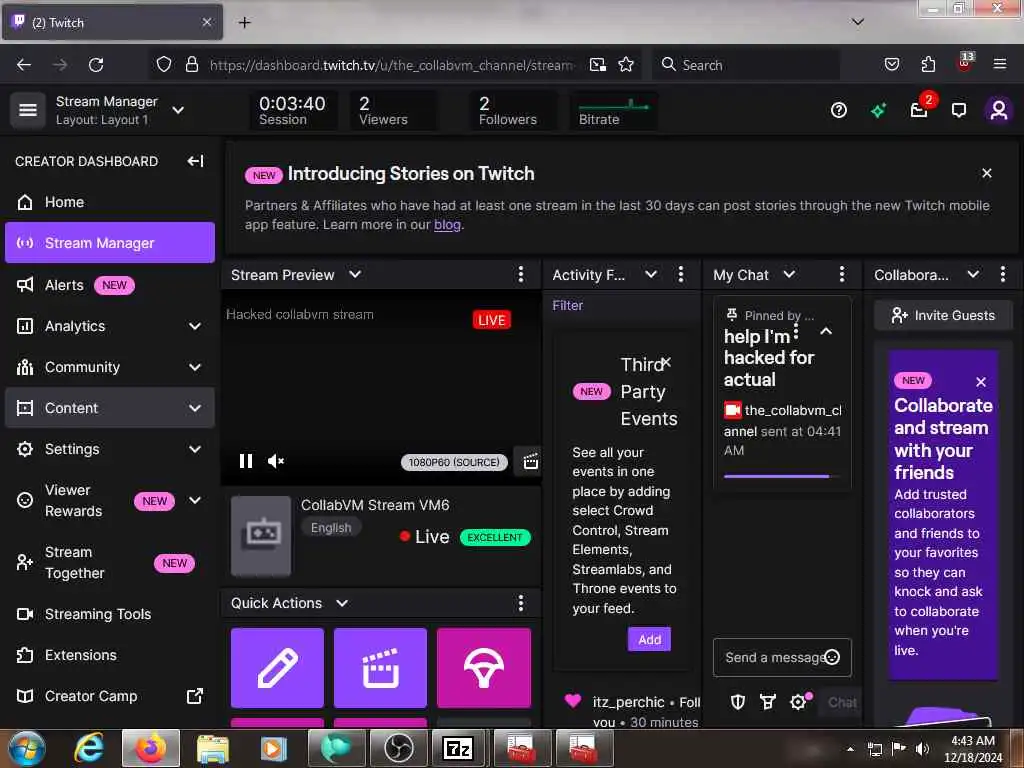
Task: Click the Chat send button
Action: [840, 703]
